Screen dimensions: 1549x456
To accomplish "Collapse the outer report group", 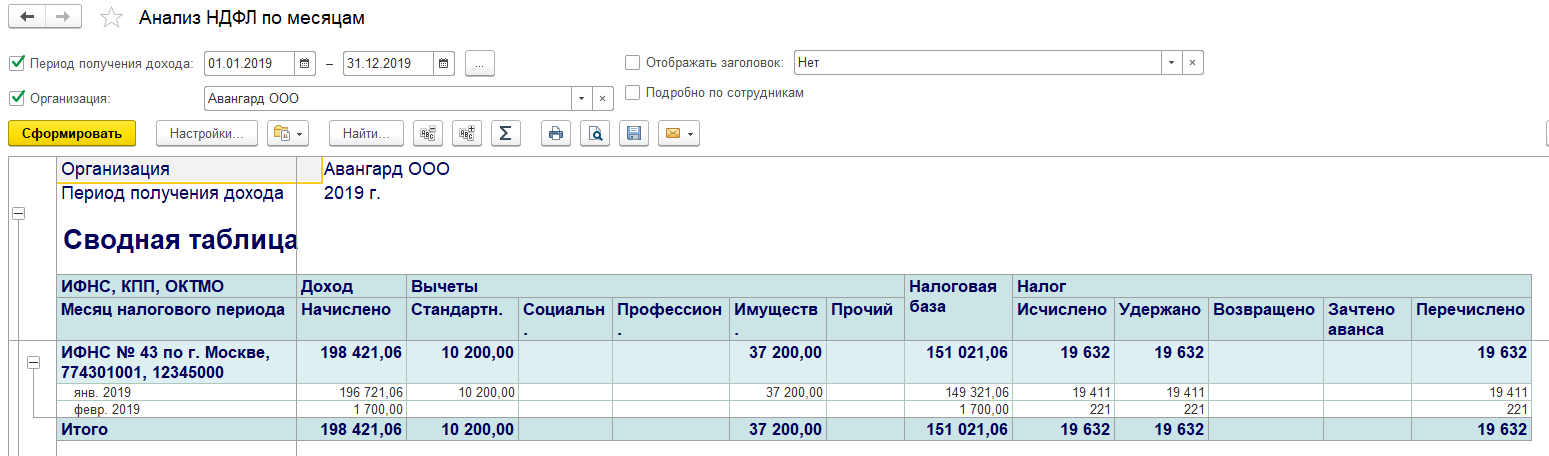I will pyautogui.click(x=18, y=214).
